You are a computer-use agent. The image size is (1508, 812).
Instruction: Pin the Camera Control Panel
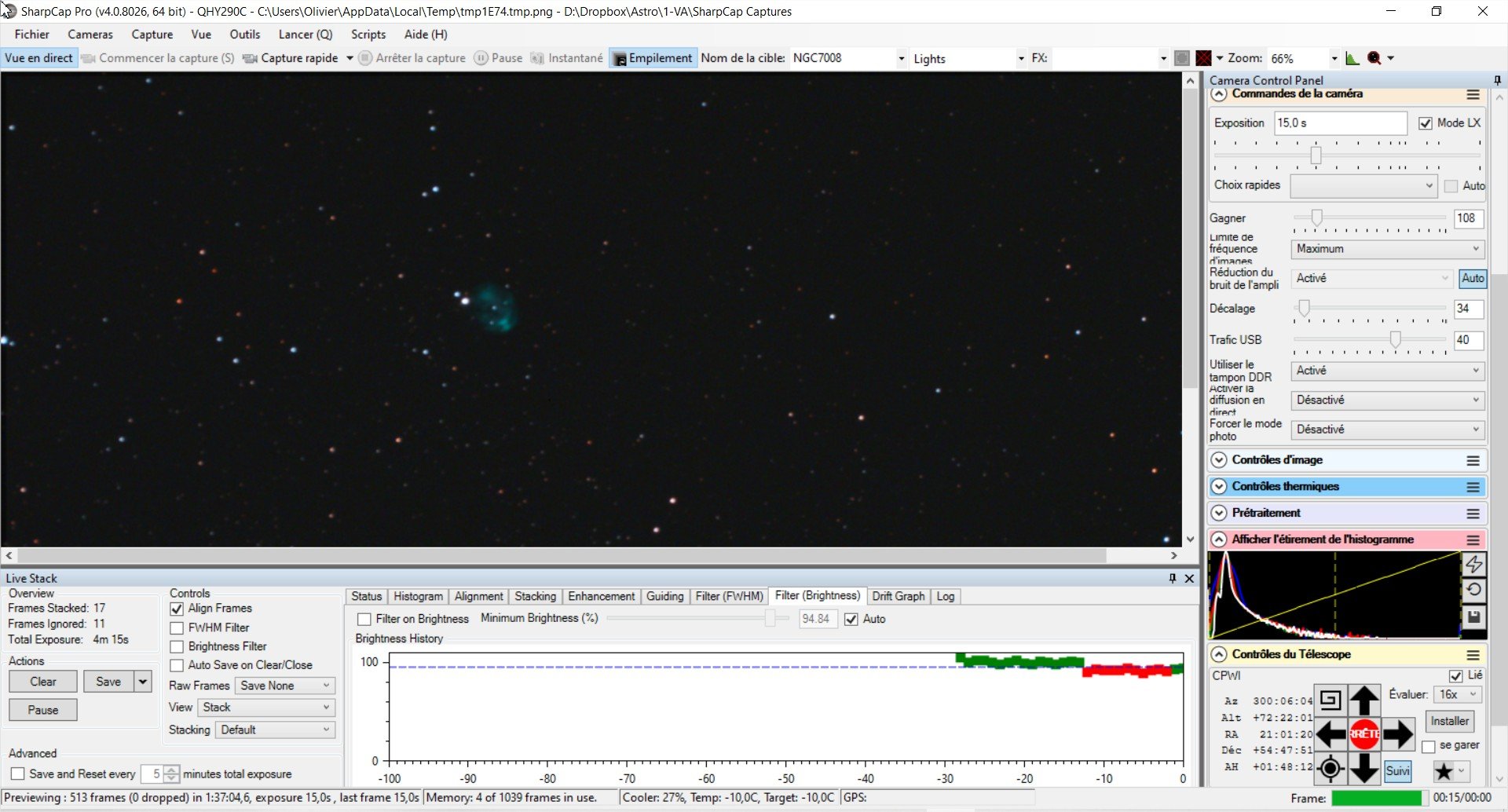pos(1497,80)
